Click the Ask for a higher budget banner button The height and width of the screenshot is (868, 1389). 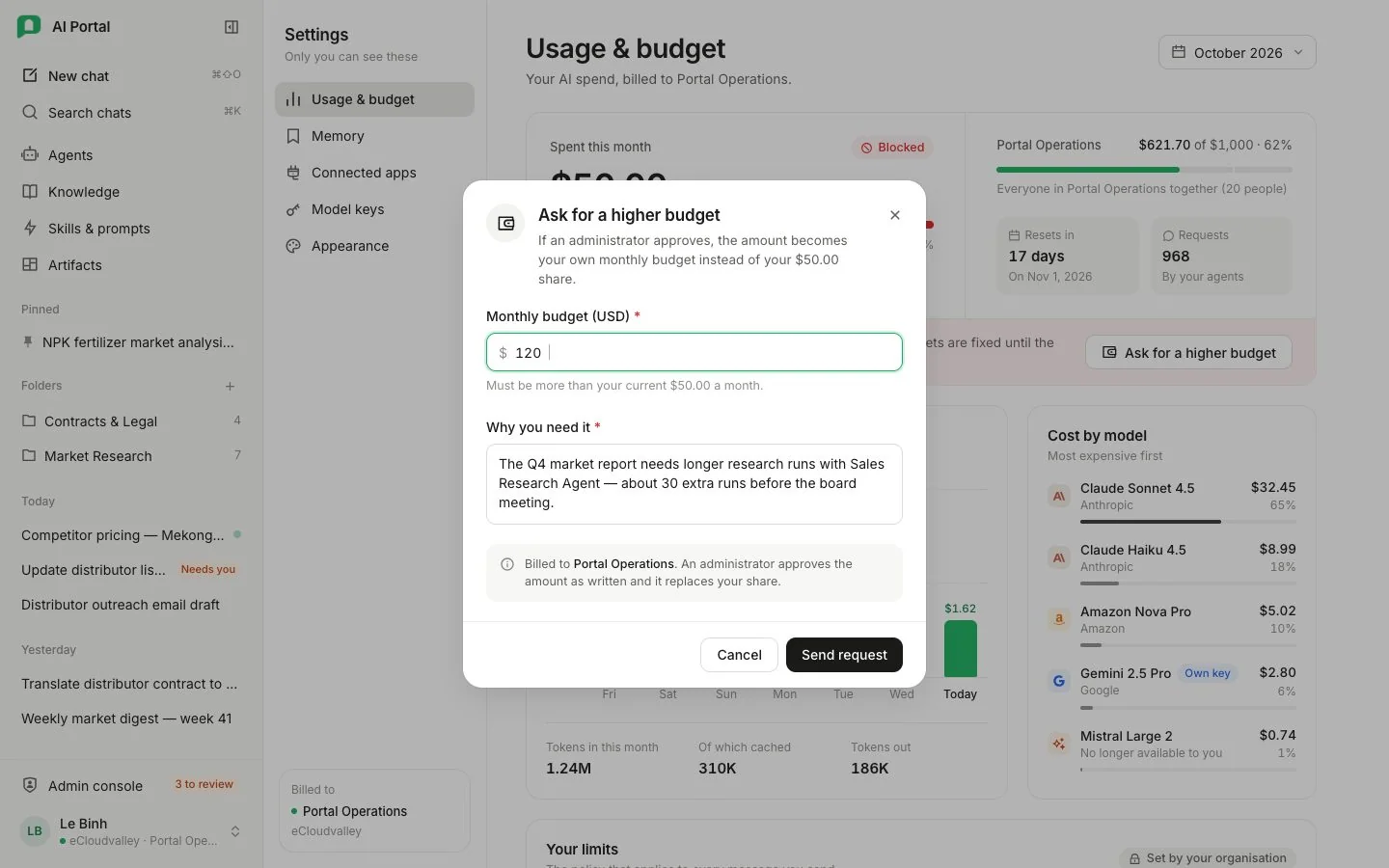pyautogui.click(x=1188, y=353)
